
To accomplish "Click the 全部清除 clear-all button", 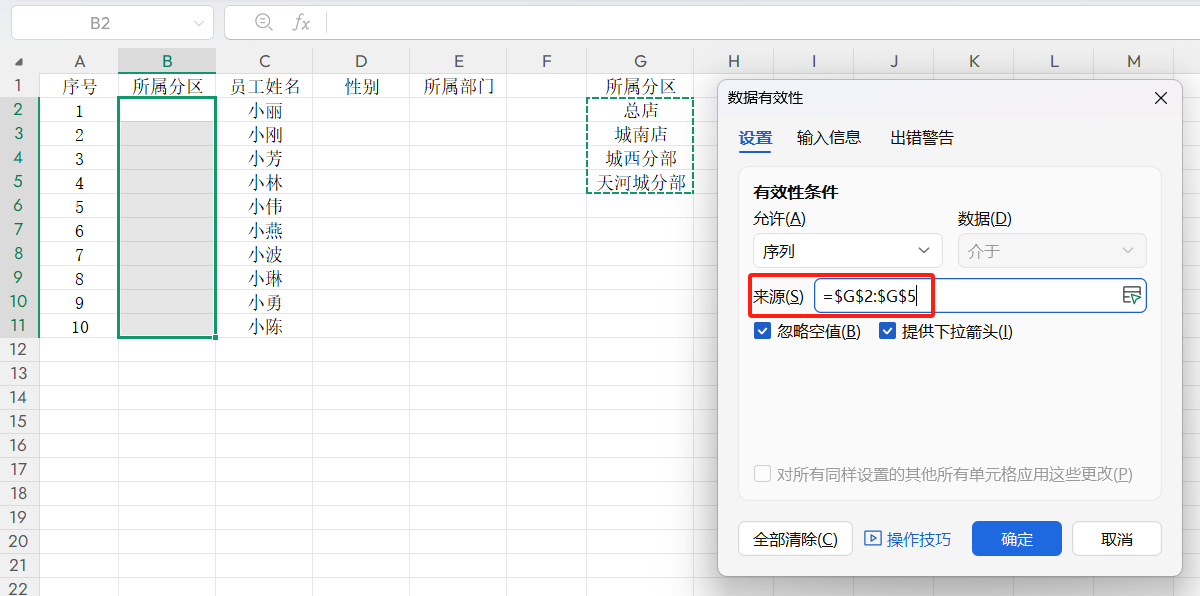I will click(x=795, y=538).
